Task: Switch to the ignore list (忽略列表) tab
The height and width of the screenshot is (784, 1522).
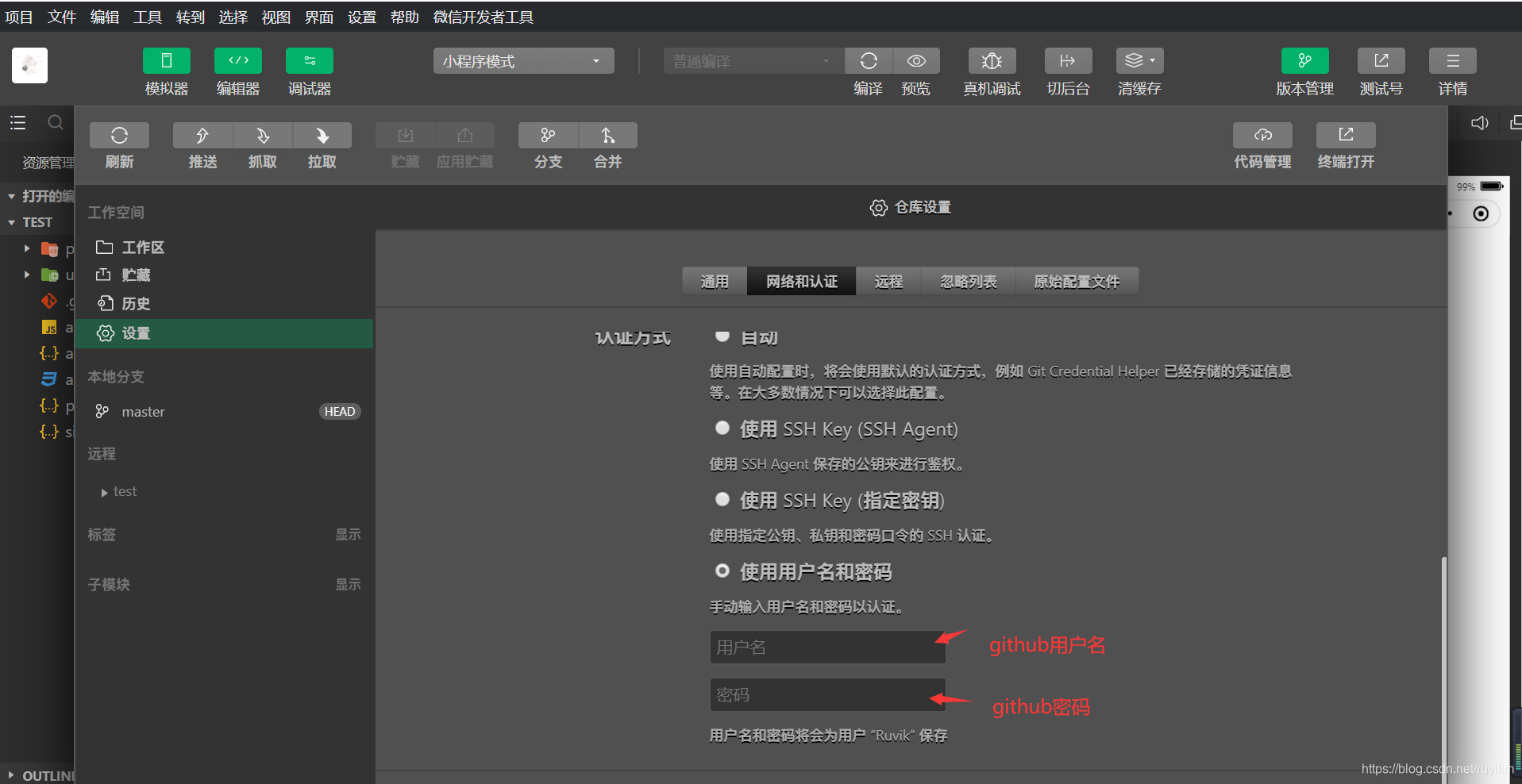Action: click(969, 281)
